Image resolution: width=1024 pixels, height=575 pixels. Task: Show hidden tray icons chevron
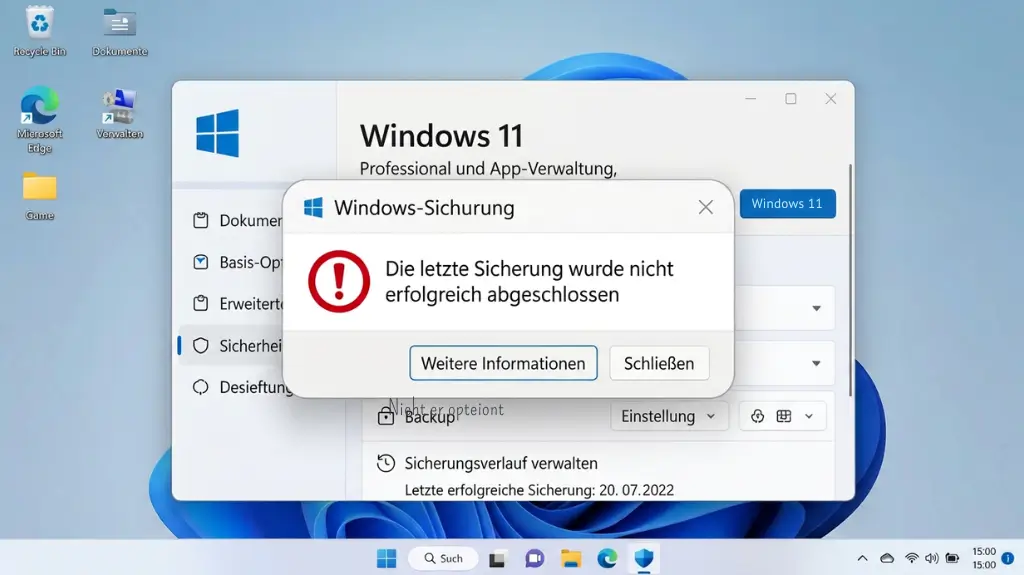pos(863,559)
